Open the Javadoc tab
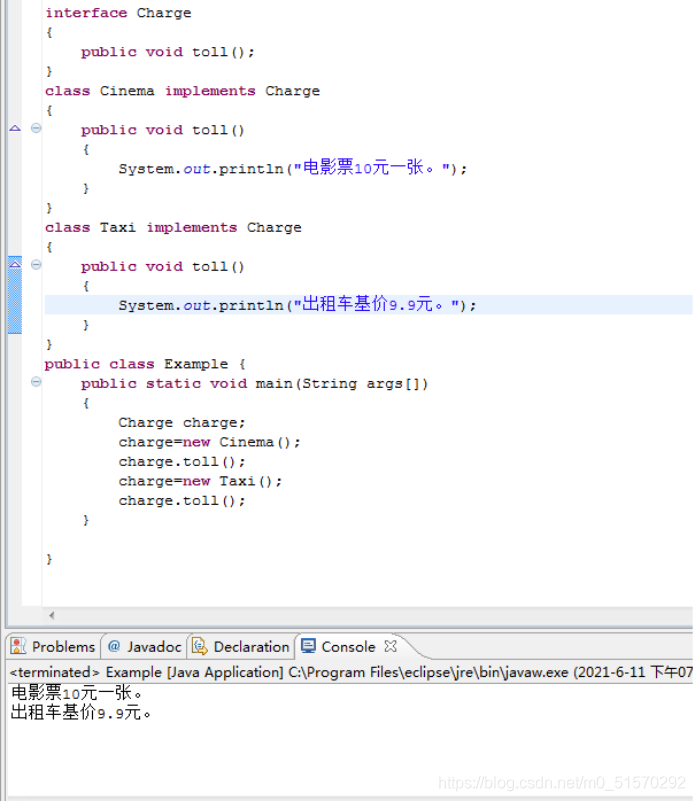The height and width of the screenshot is (801, 695). pos(145,647)
